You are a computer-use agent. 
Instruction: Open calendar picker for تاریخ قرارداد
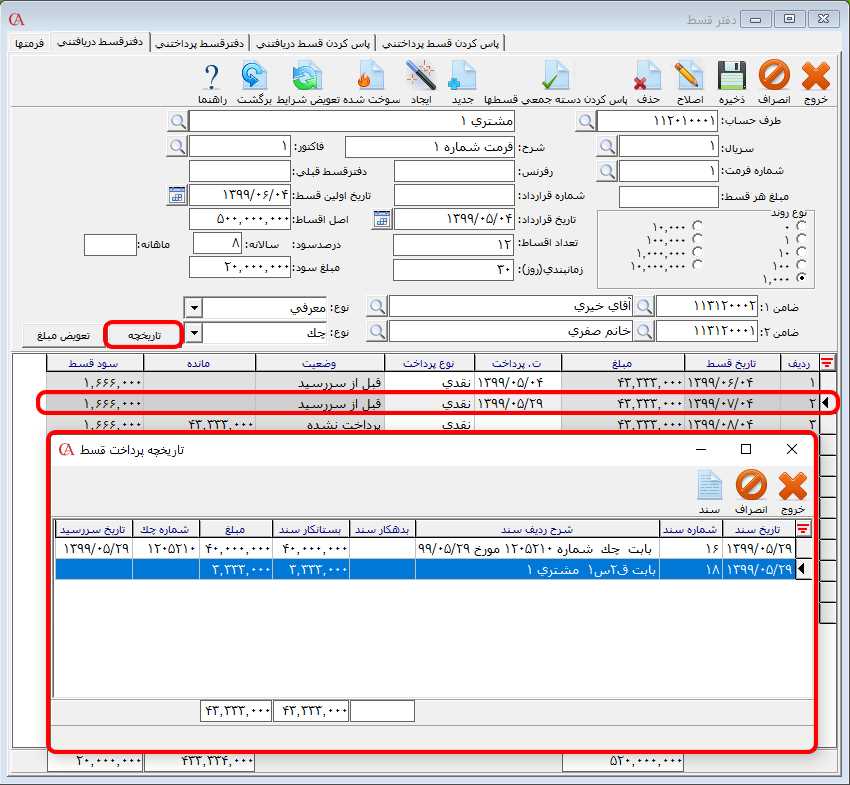point(381,219)
